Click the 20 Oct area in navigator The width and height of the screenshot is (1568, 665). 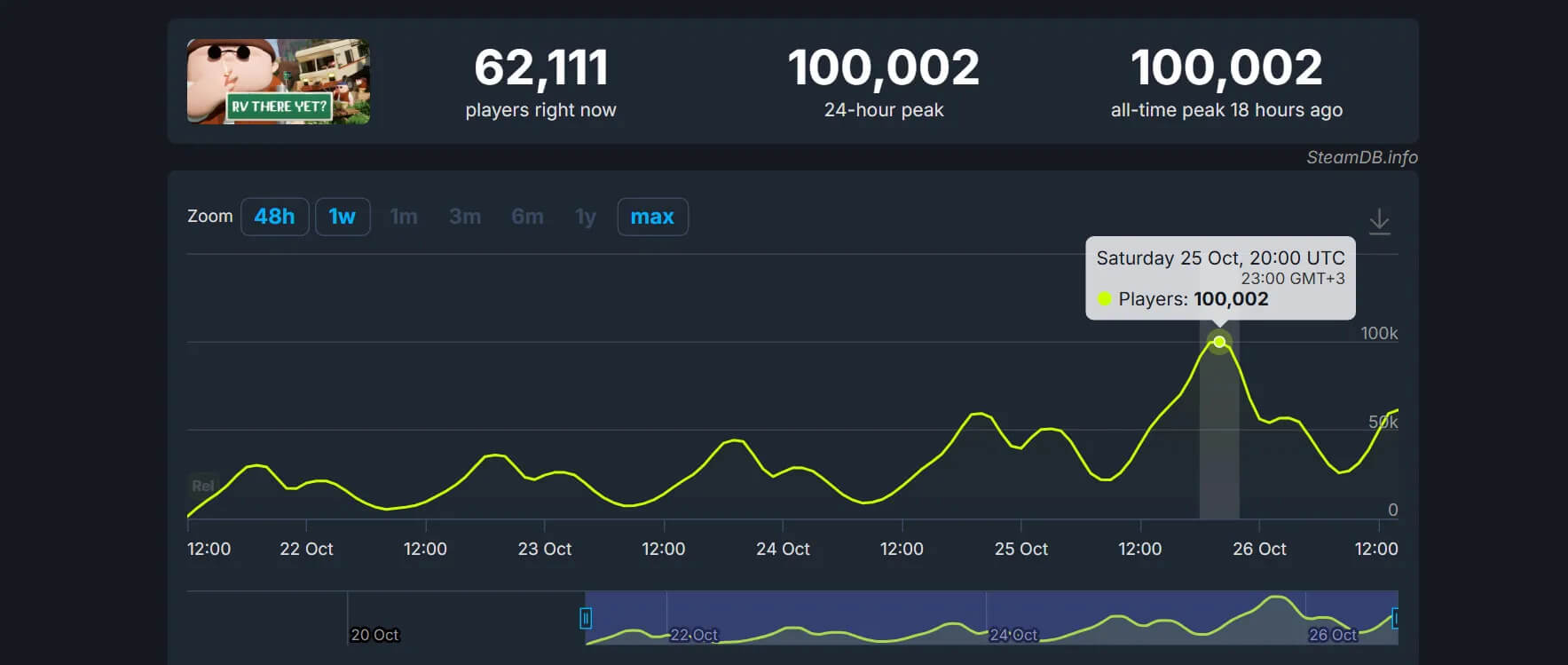click(374, 634)
